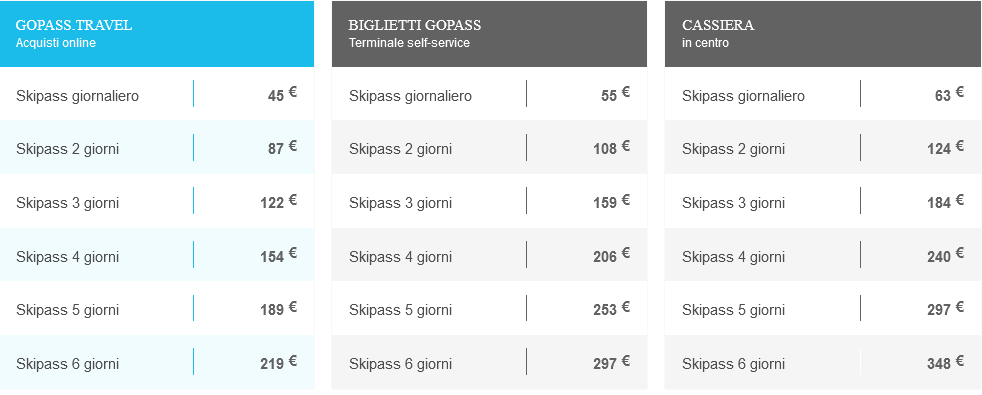Viewport: 982px width, 395px height.
Task: Click Skipass giornaliero row at 45 €
Action: click(157, 94)
